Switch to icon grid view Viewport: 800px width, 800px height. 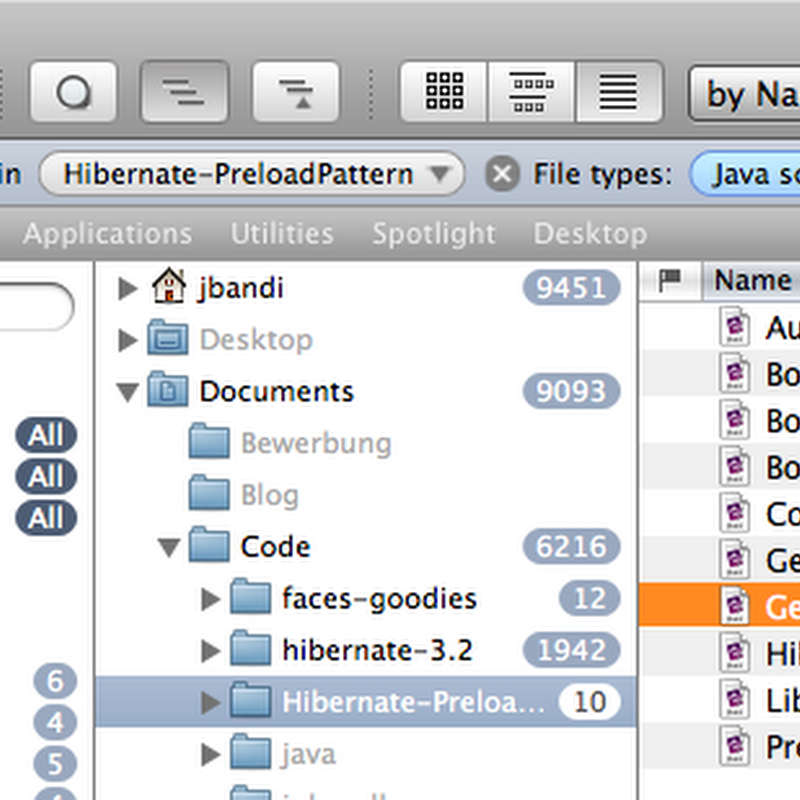(x=444, y=92)
